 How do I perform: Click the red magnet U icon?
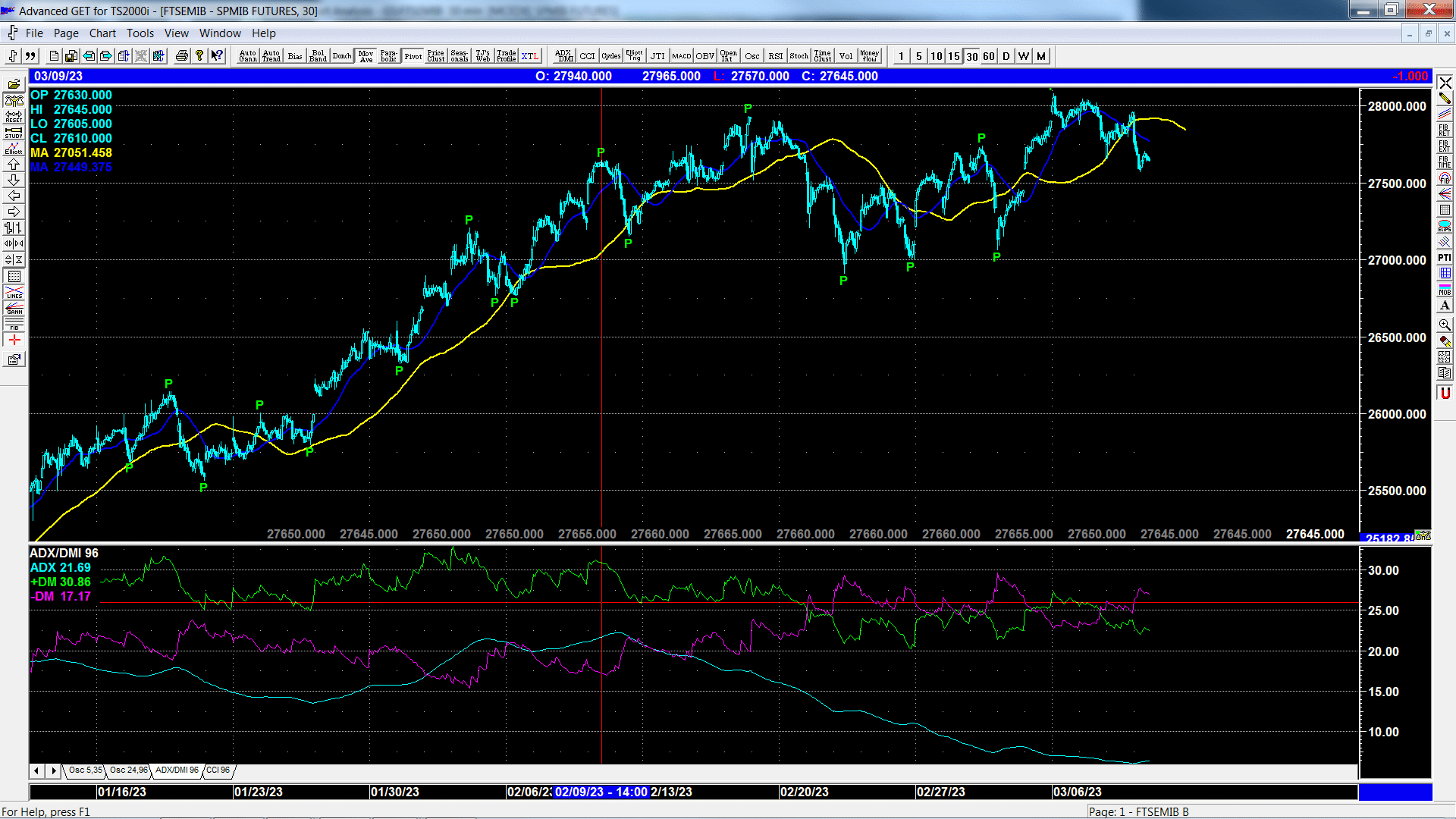coord(1445,393)
